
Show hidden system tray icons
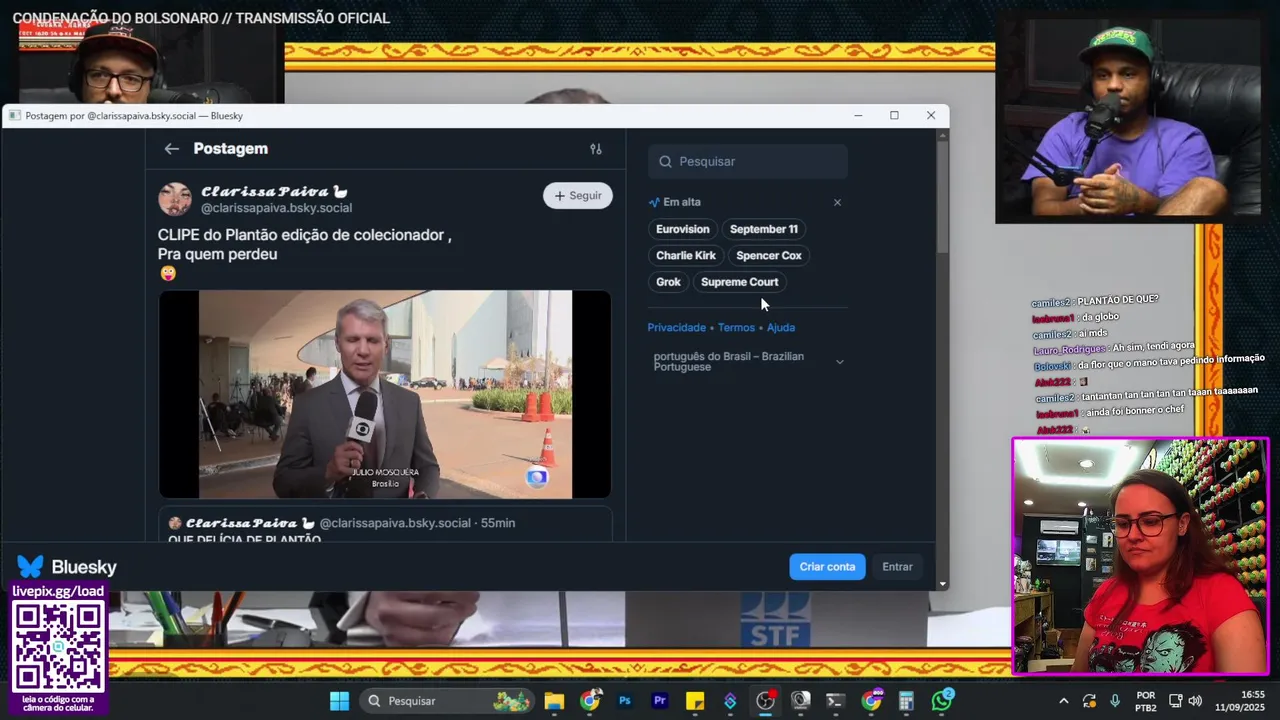tap(1063, 701)
